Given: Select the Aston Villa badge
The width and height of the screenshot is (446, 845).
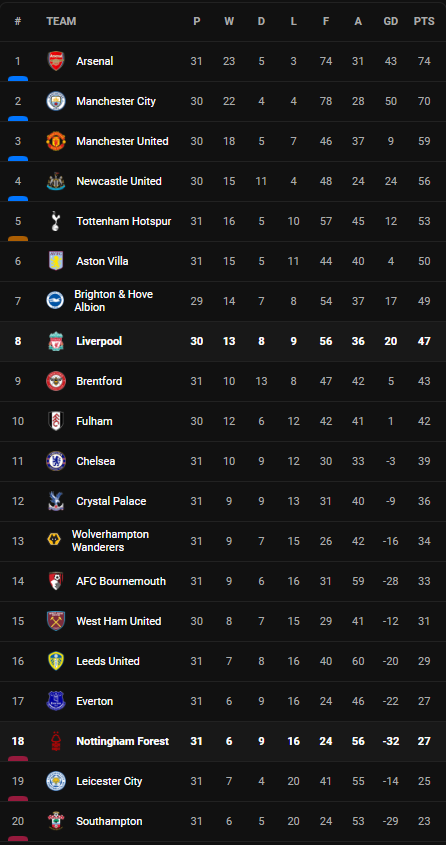Looking at the screenshot, I should [55, 261].
